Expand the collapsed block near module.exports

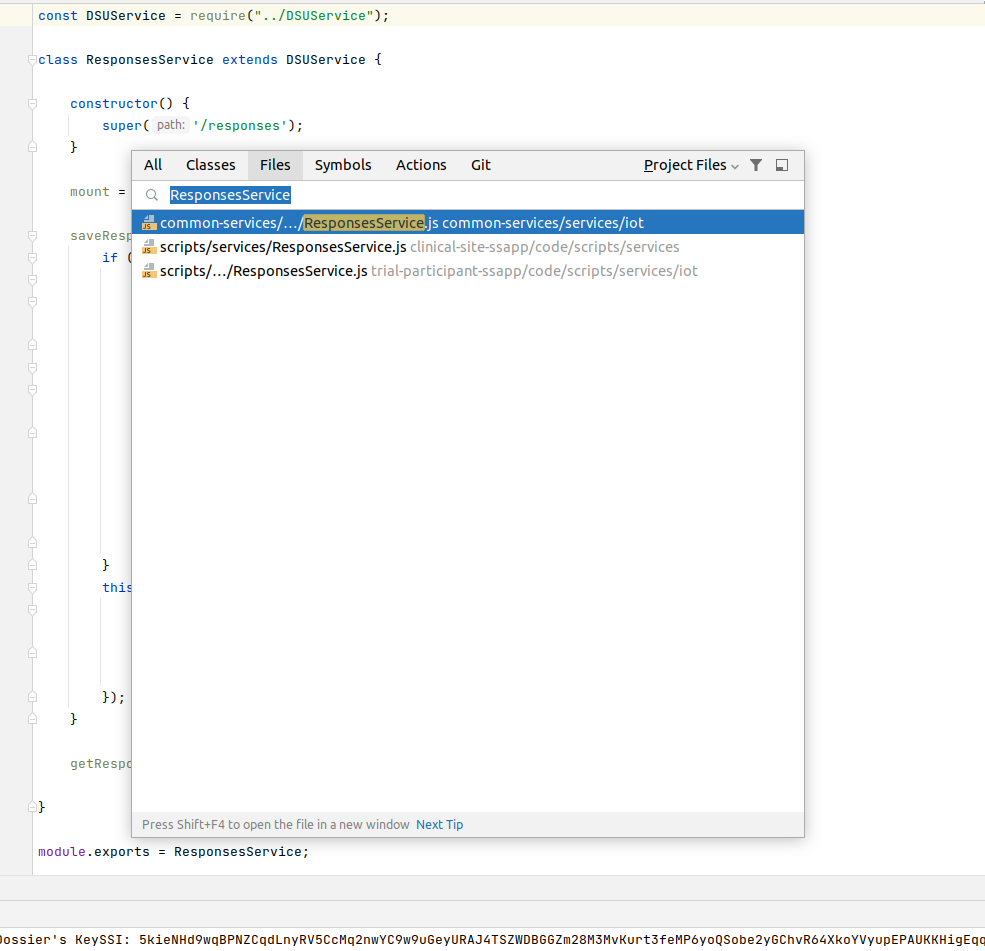point(31,807)
